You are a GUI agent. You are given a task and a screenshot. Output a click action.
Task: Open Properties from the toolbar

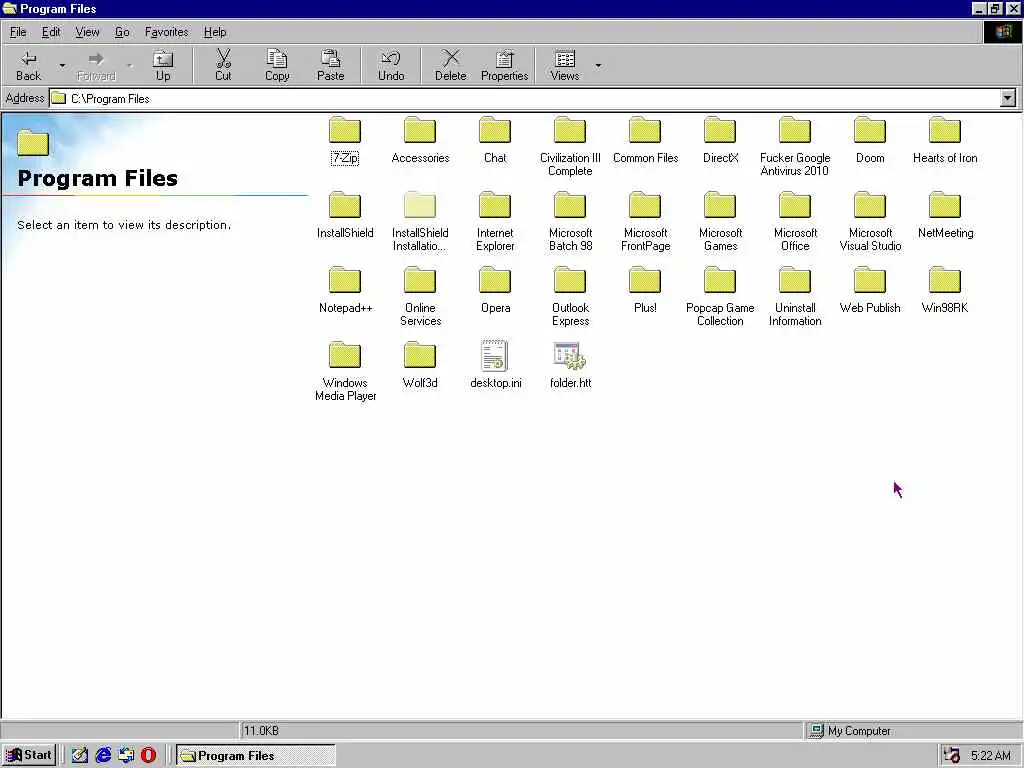(x=504, y=65)
